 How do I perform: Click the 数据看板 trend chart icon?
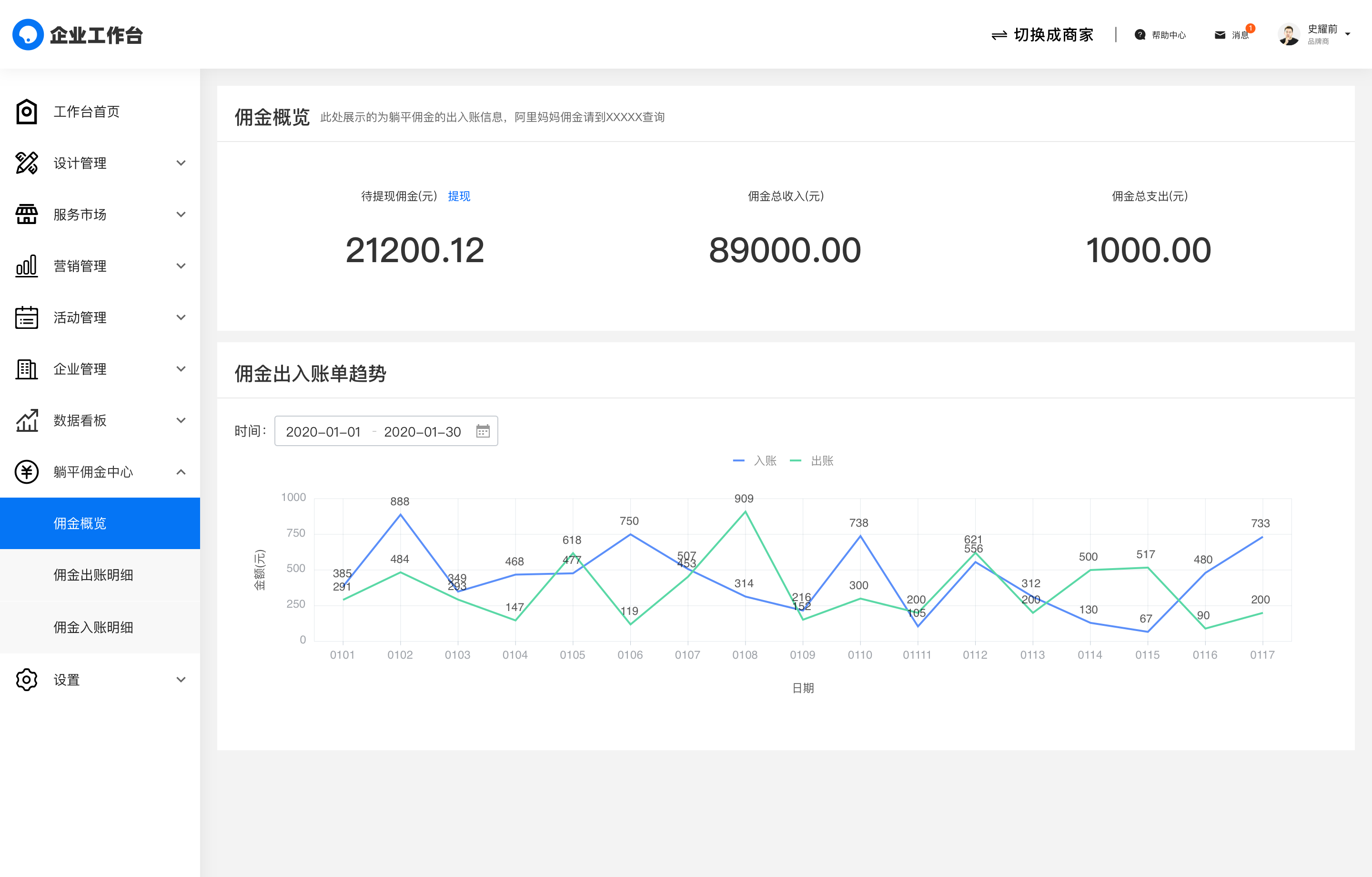26,420
